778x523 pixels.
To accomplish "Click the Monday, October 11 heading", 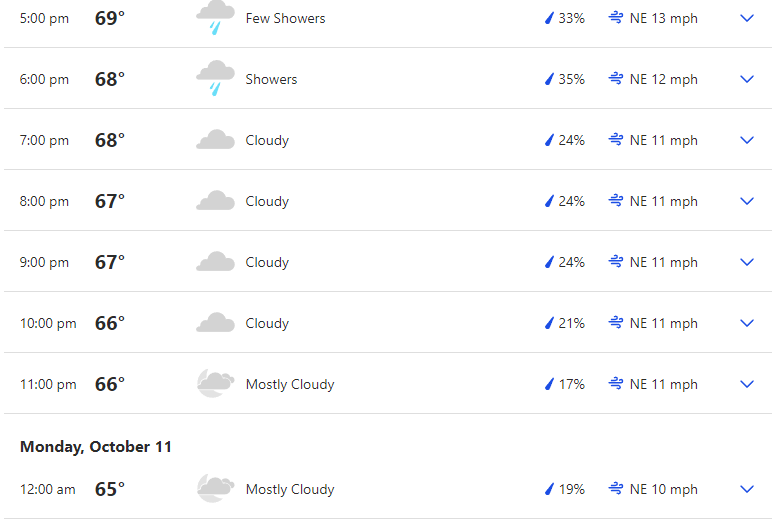I will pos(96,447).
